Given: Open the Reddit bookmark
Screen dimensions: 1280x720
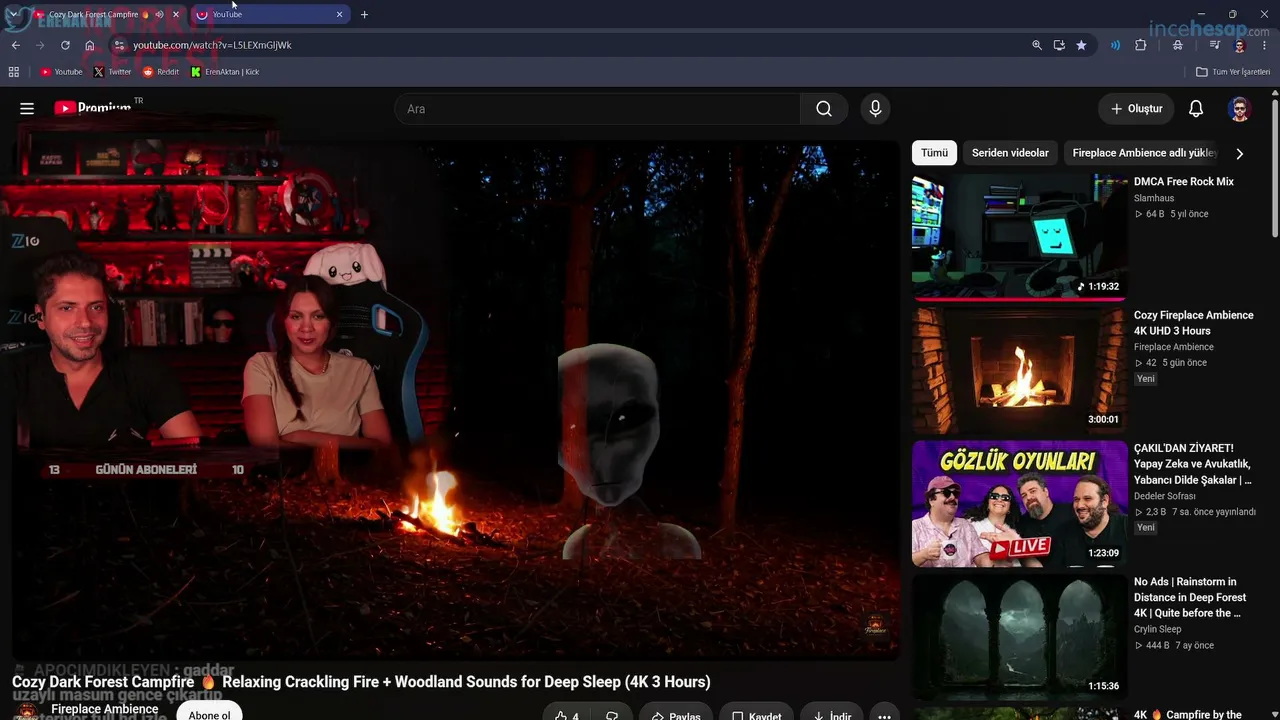Looking at the screenshot, I should (161, 72).
